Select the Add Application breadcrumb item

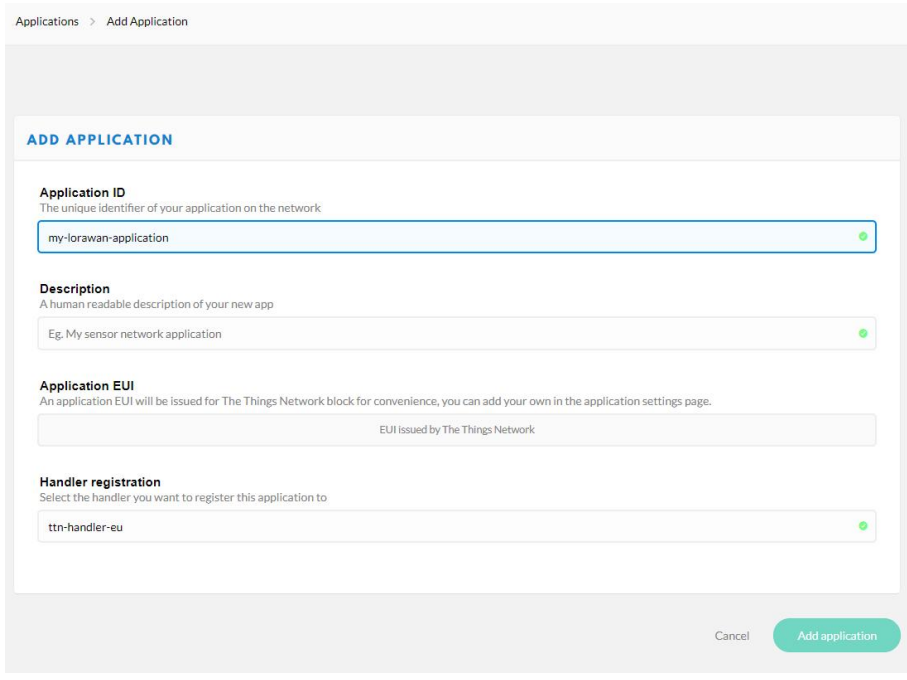[147, 21]
